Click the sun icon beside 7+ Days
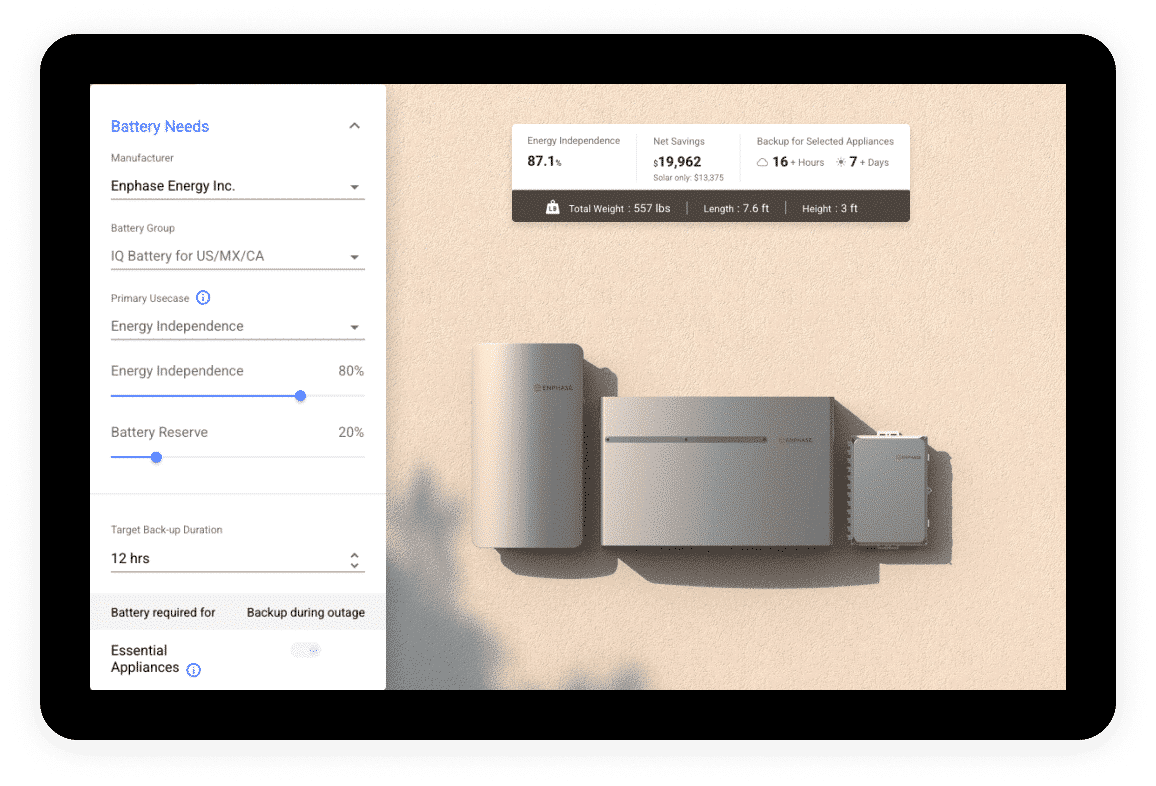The image size is (1156, 786). (x=840, y=162)
